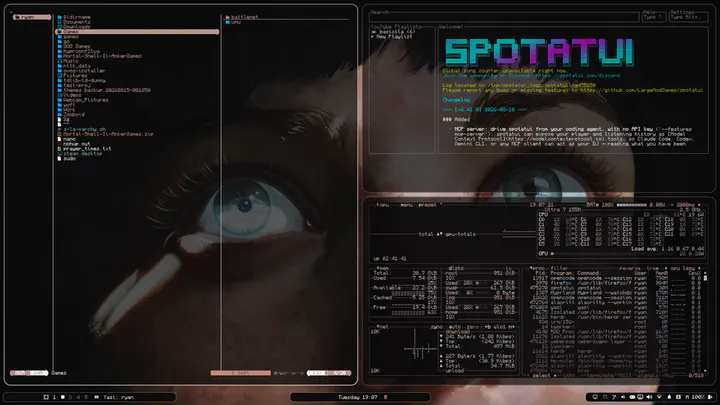Viewport: 720px width, 405px height.
Task: Click the notification bell tray icon
Action: [x=669, y=397]
